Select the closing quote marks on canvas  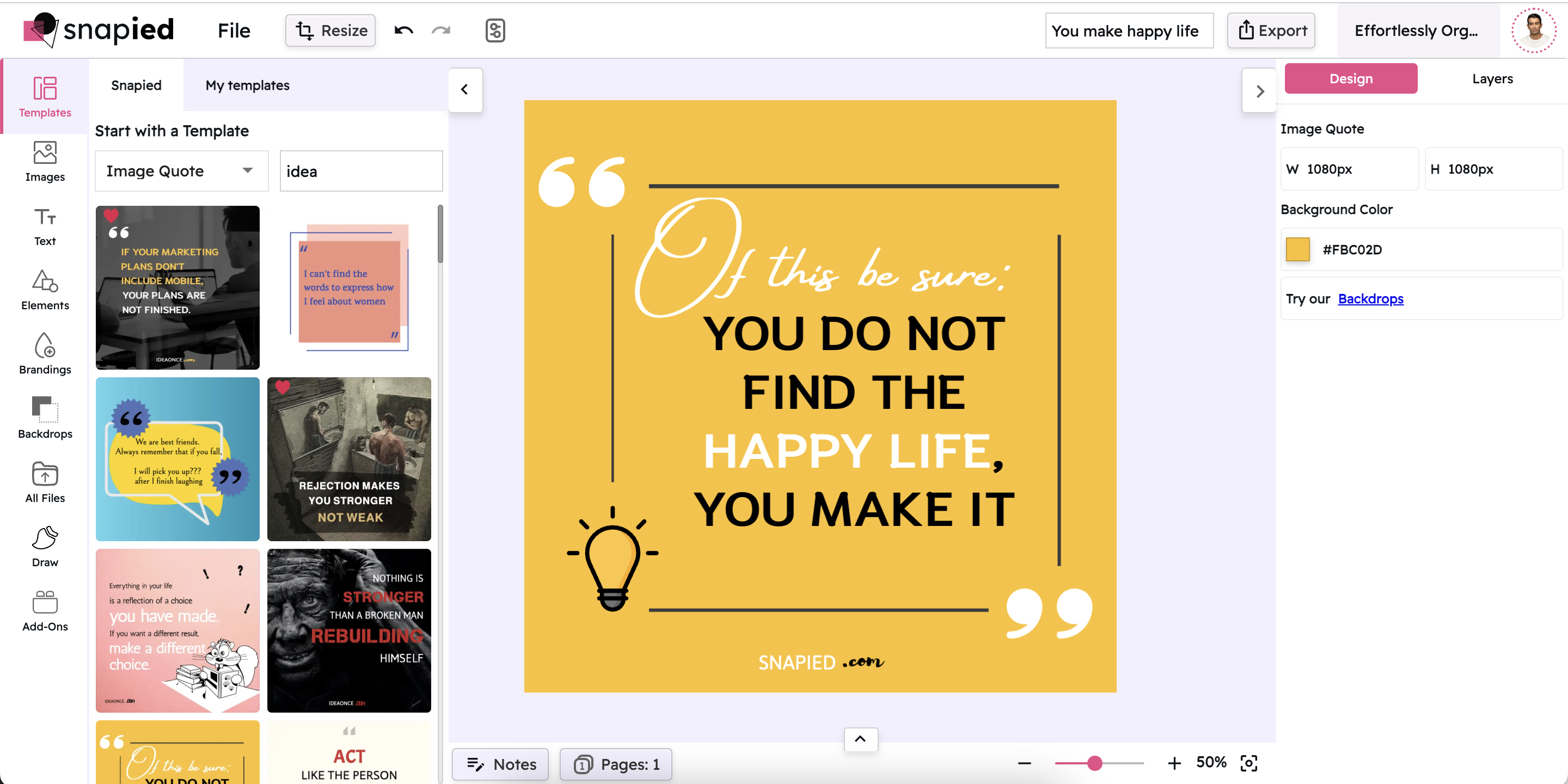(1049, 614)
